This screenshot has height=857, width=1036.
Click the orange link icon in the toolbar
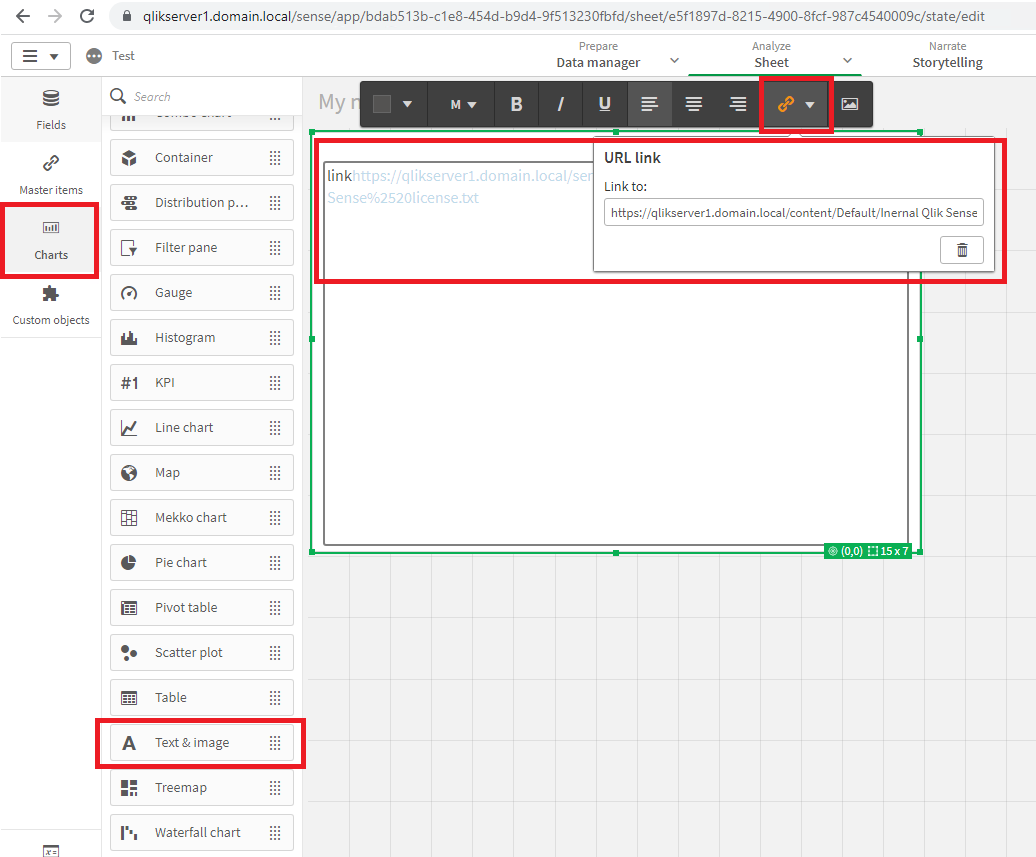(x=786, y=104)
